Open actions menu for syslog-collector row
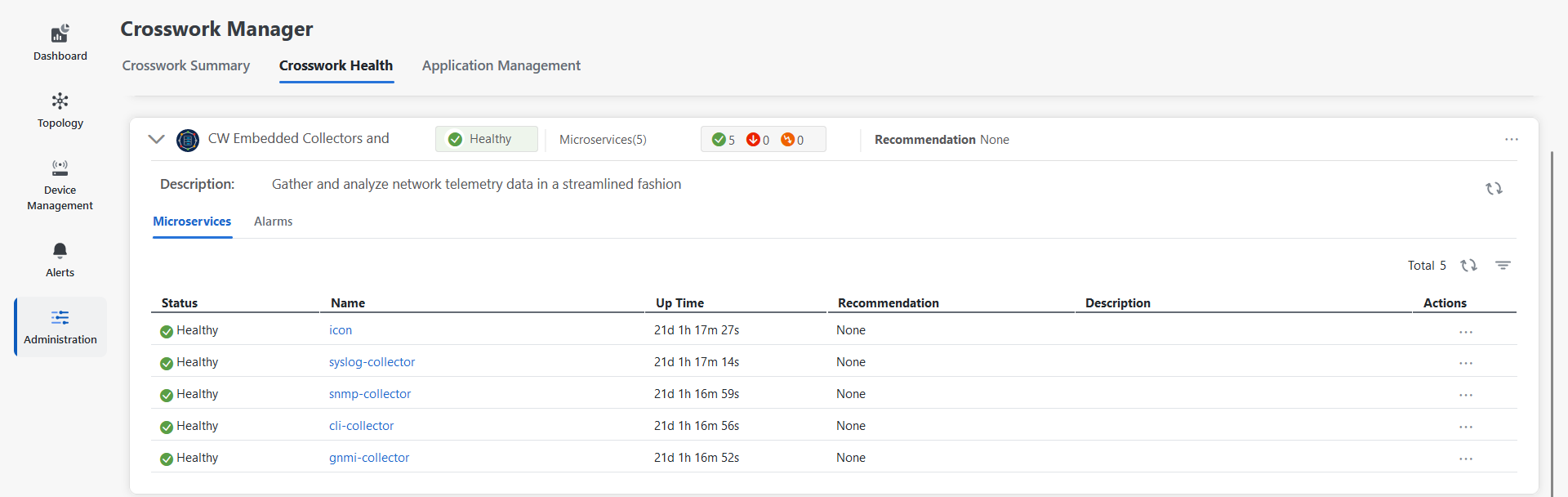This screenshot has width=1568, height=497. tap(1466, 363)
